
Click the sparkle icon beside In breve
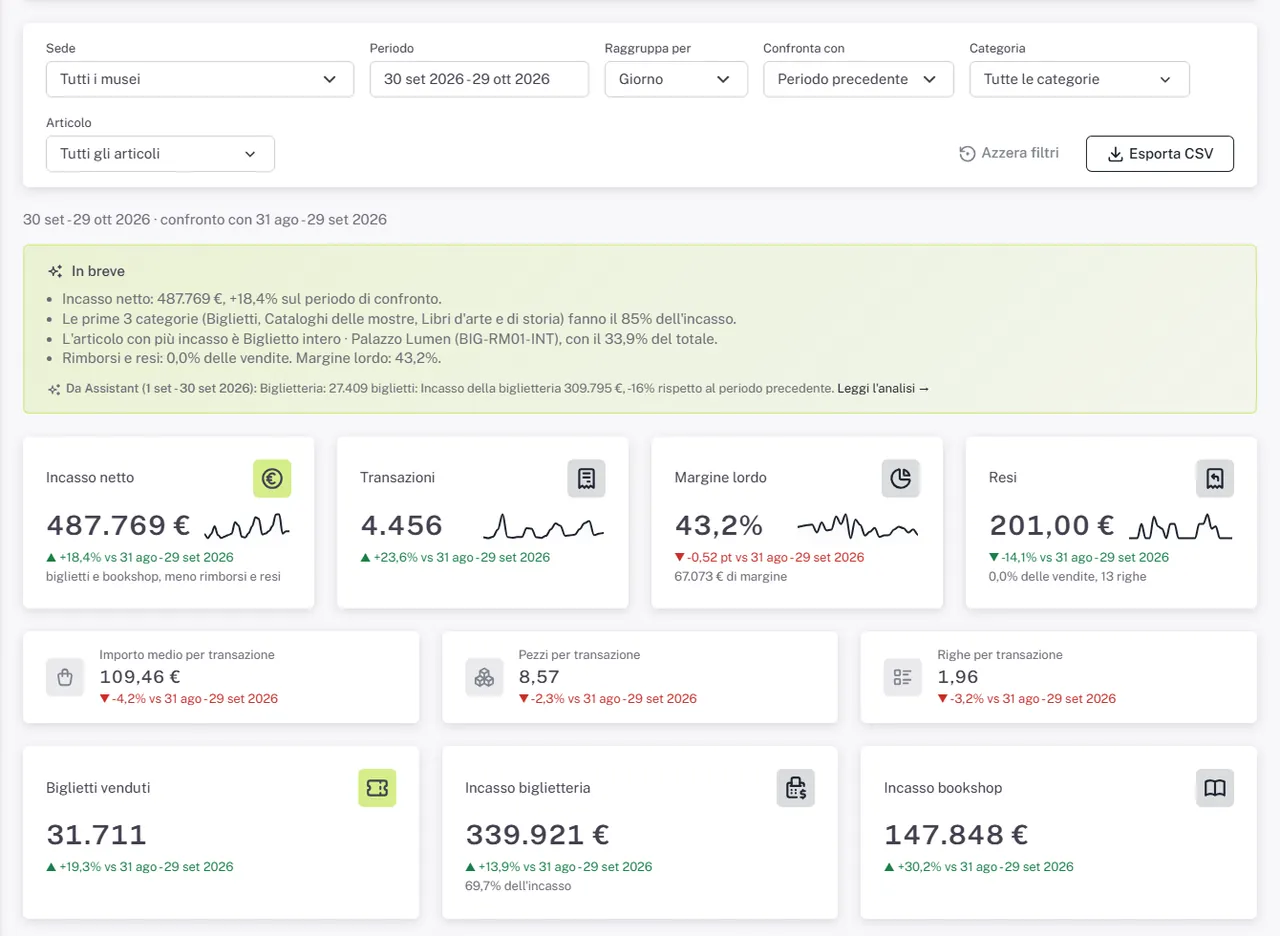(x=55, y=271)
